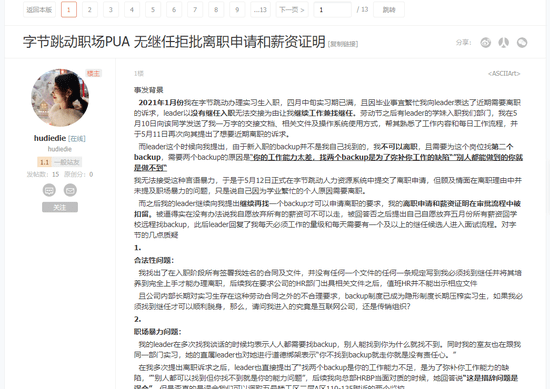
Task: Open hudiedie's avatar photo
Action: point(60,98)
